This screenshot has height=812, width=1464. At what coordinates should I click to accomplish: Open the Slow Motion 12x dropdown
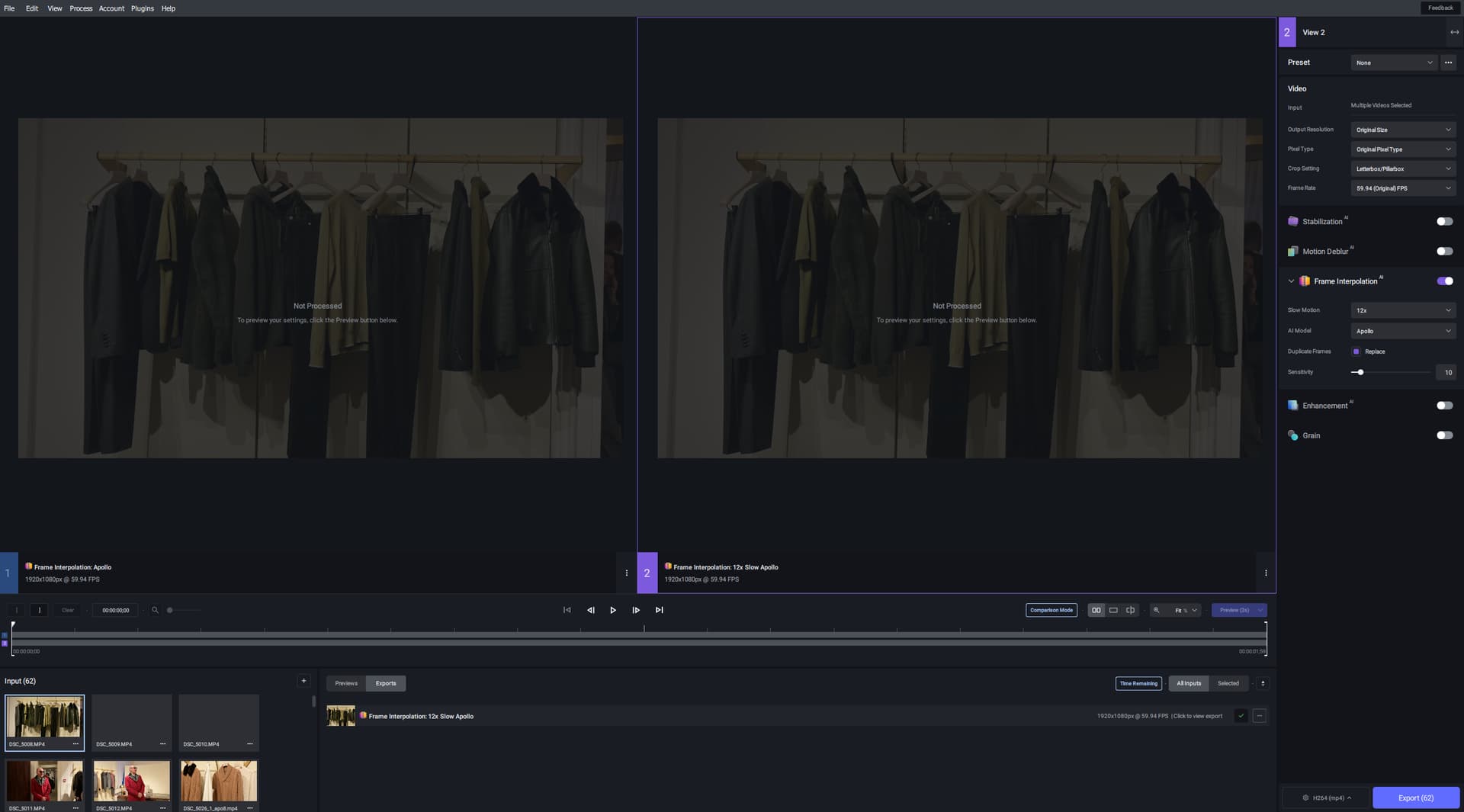point(1402,310)
